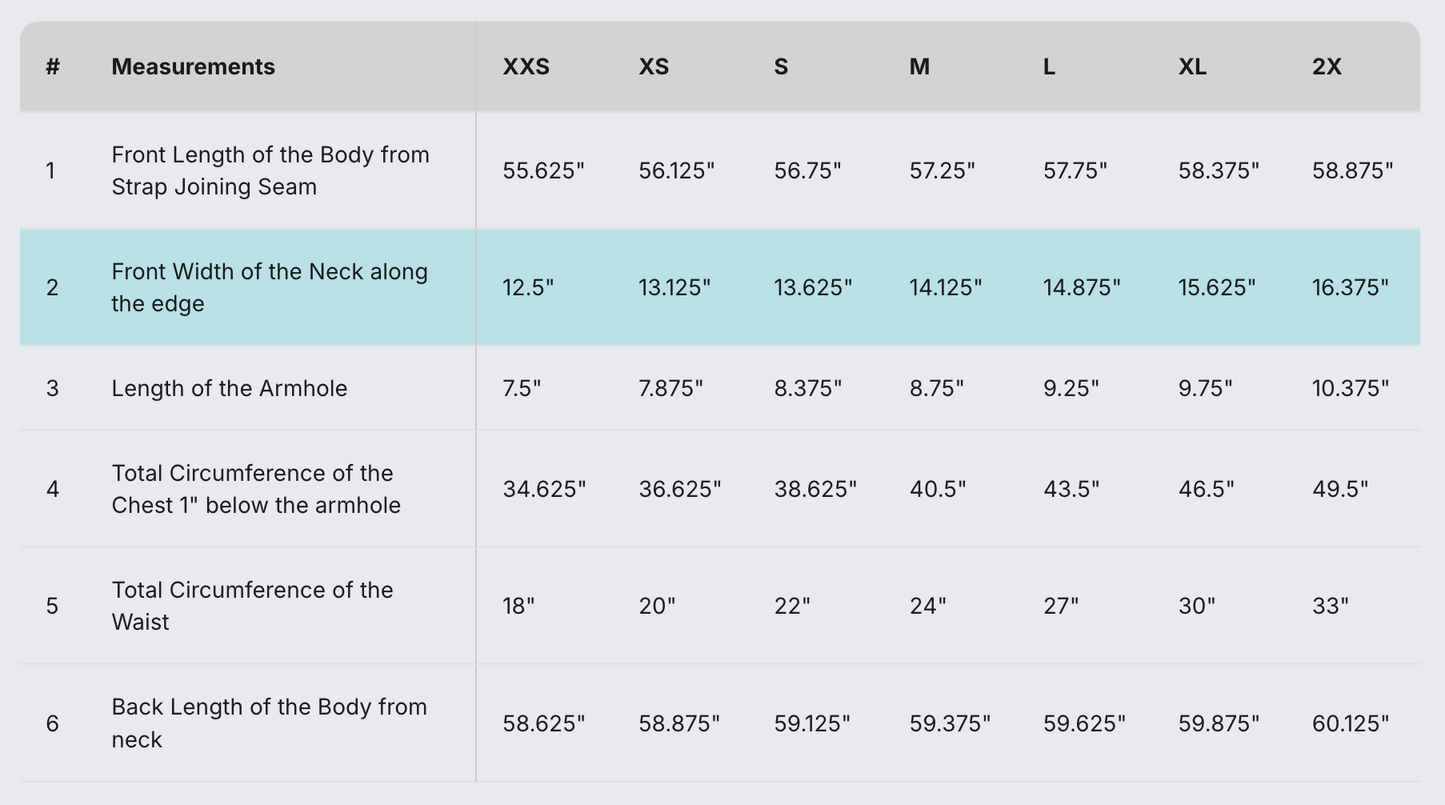Image resolution: width=1445 pixels, height=805 pixels.
Task: Select the 43.5" chest circumference cell
Action: tap(1071, 489)
